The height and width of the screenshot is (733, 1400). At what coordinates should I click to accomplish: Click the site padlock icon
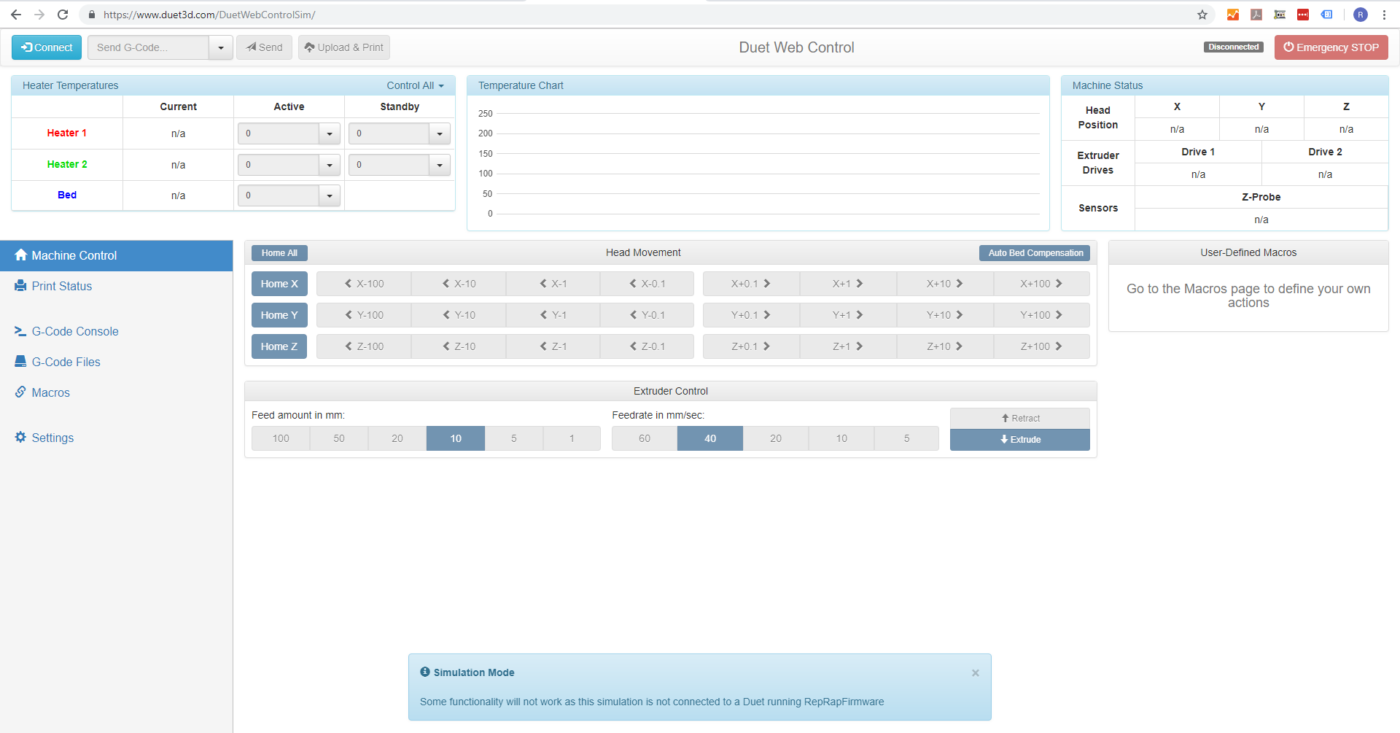(x=91, y=15)
